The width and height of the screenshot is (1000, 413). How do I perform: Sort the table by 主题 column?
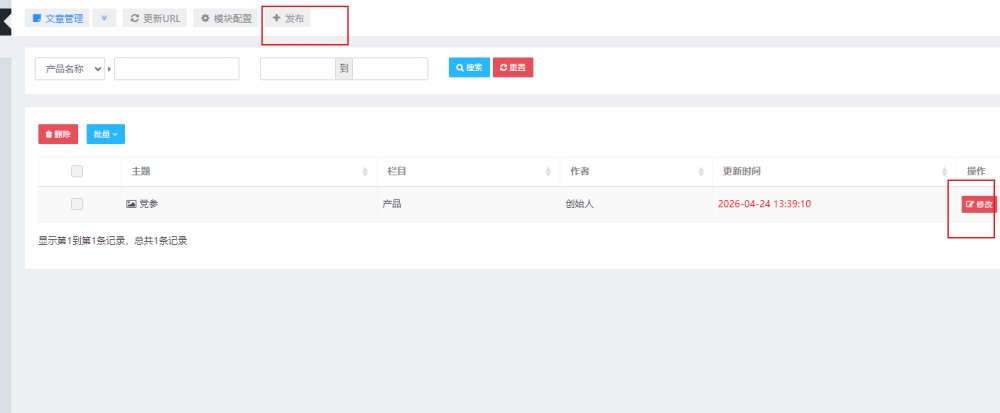coord(365,172)
